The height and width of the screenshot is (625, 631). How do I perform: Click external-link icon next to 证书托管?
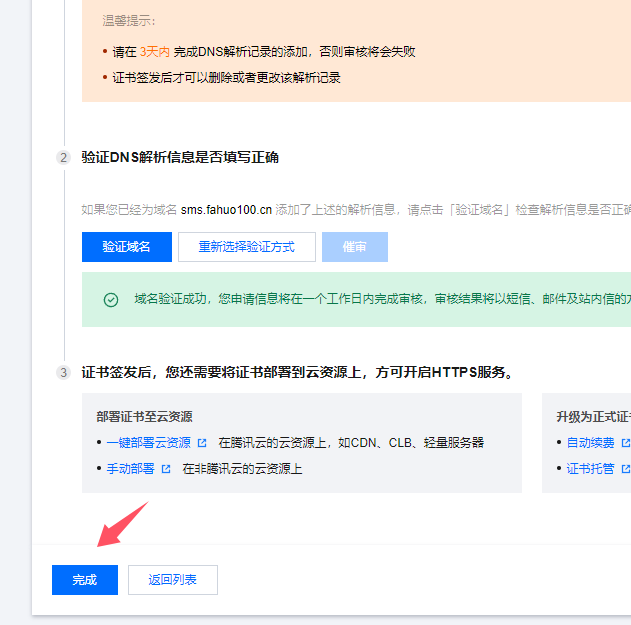tap(626, 469)
